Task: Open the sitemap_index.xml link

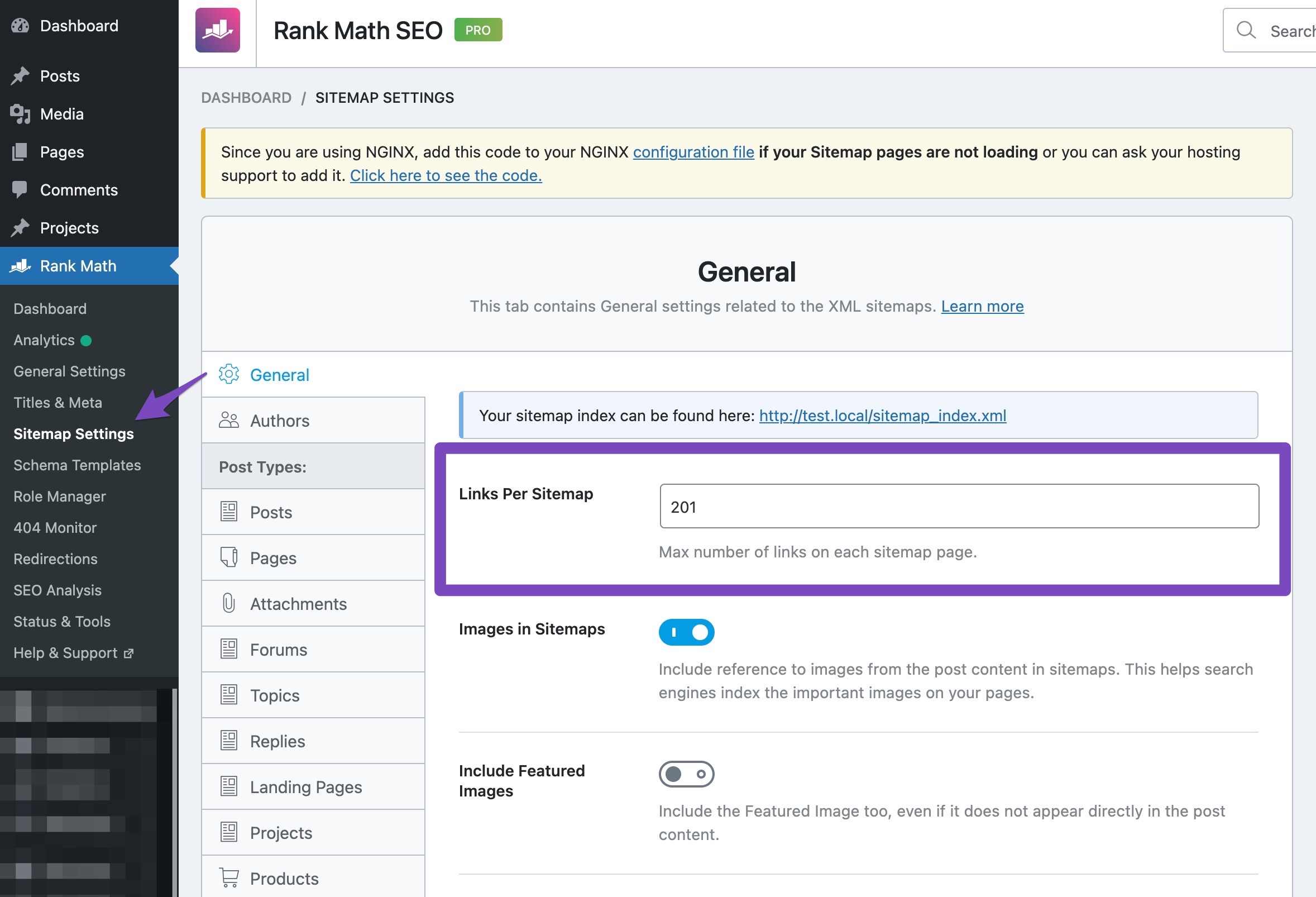Action: click(882, 416)
